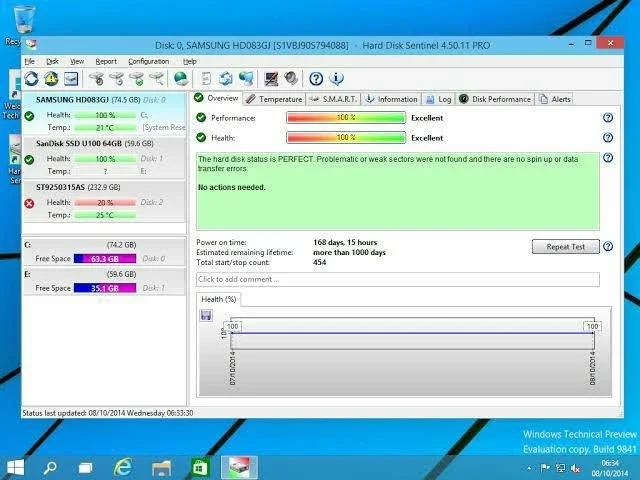The image size is (640, 480).
Task: Click the disk icon with green check badge
Action: point(137,78)
